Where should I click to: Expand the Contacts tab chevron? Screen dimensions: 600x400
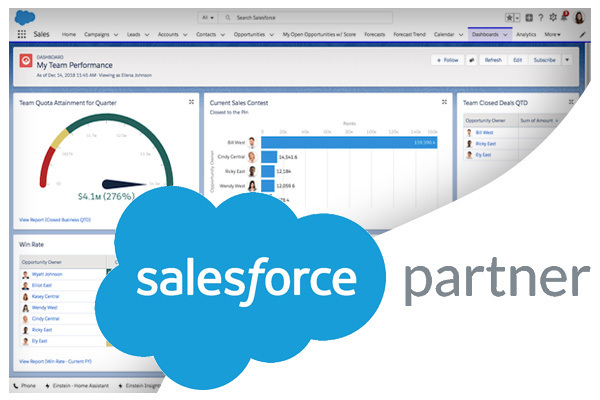(x=223, y=34)
